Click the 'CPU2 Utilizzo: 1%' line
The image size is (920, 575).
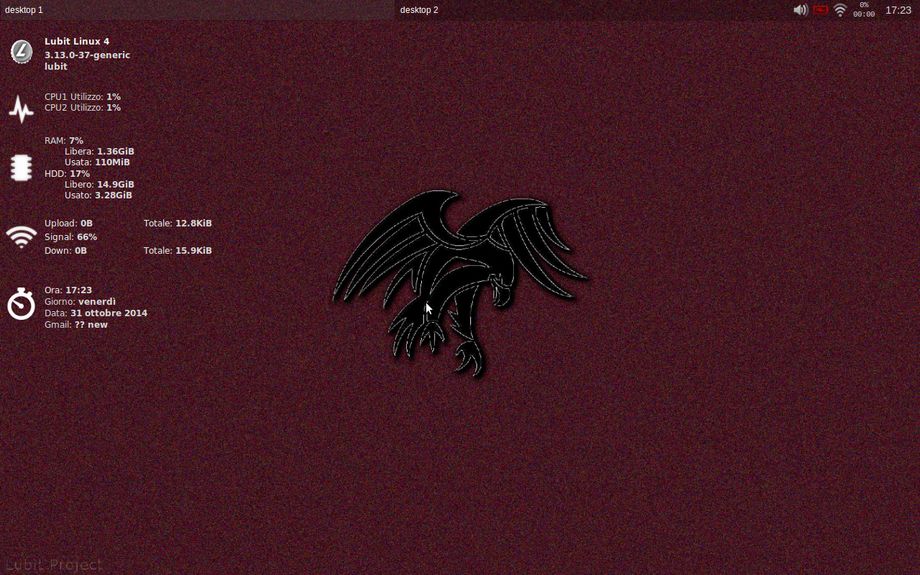click(83, 107)
